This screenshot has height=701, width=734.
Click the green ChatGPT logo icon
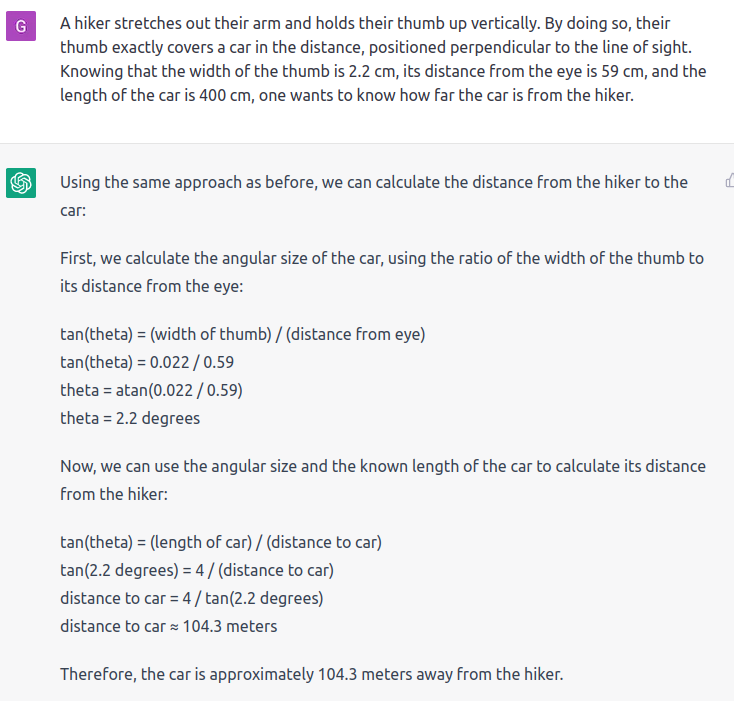point(21,183)
